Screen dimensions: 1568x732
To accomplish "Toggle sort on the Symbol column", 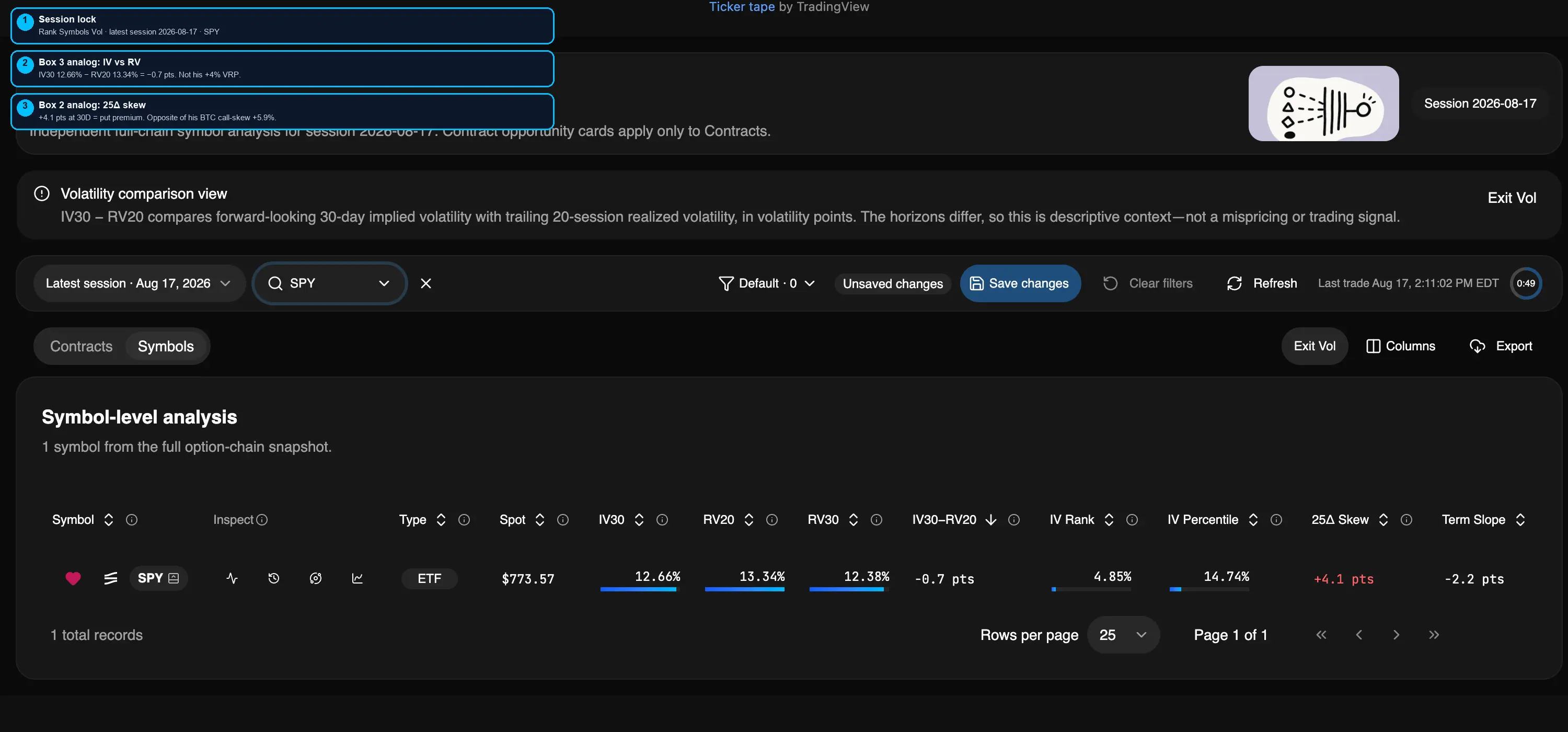I will [x=108, y=520].
